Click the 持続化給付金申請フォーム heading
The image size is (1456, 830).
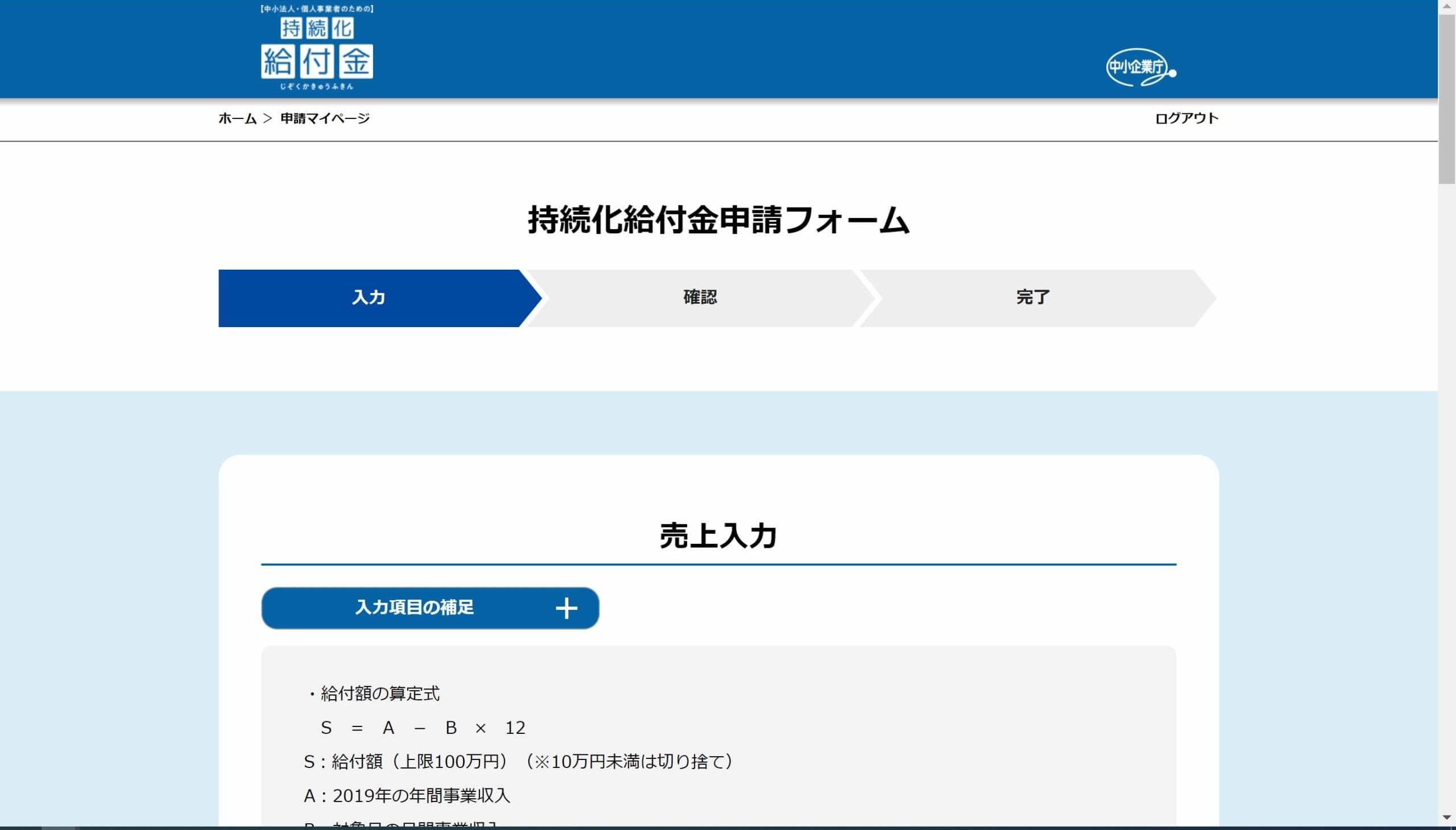[718, 220]
